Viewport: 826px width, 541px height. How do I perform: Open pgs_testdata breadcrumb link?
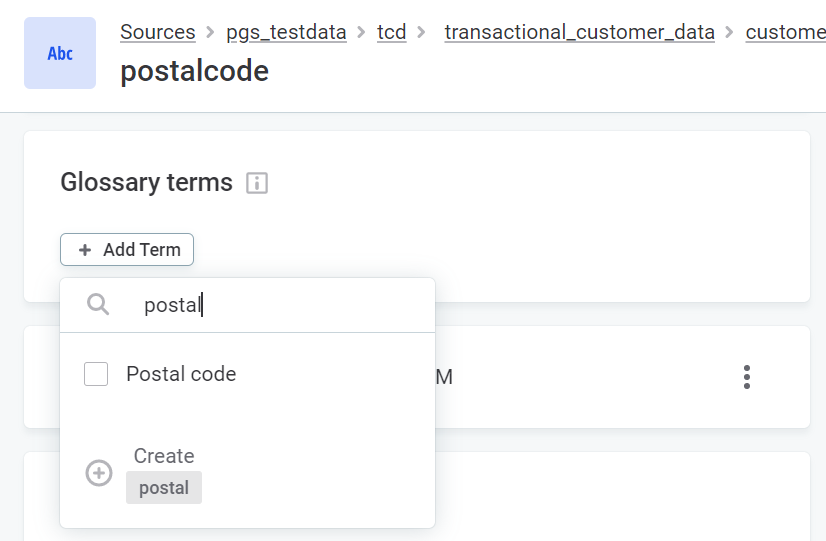(x=287, y=32)
